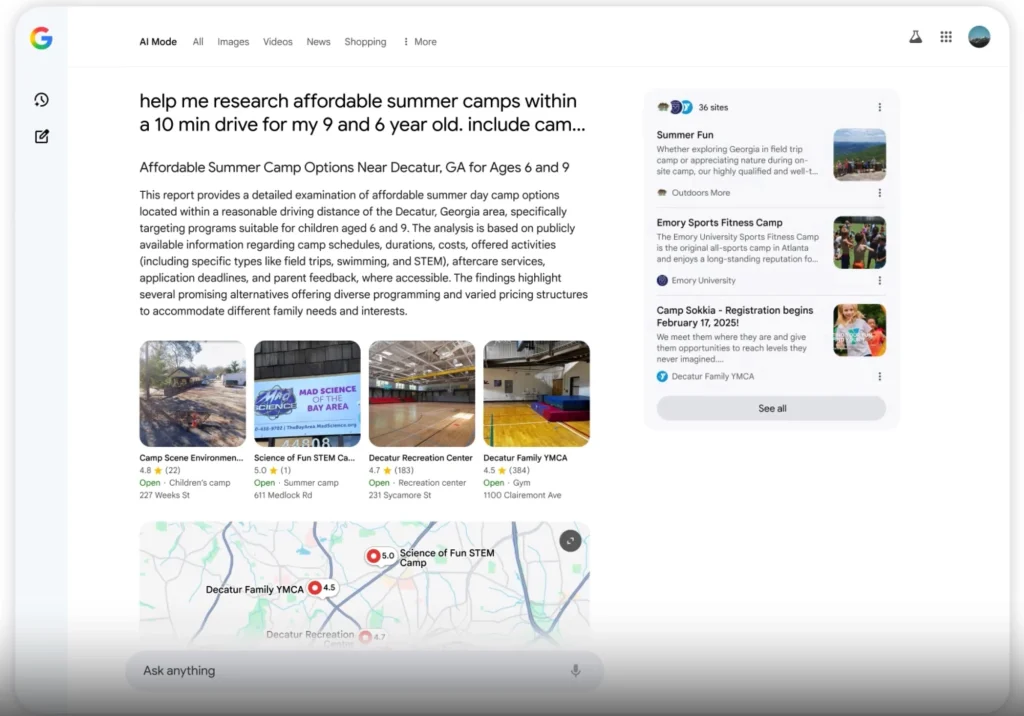
Task: Open Camp Scene Environment place title
Action: [x=191, y=458]
